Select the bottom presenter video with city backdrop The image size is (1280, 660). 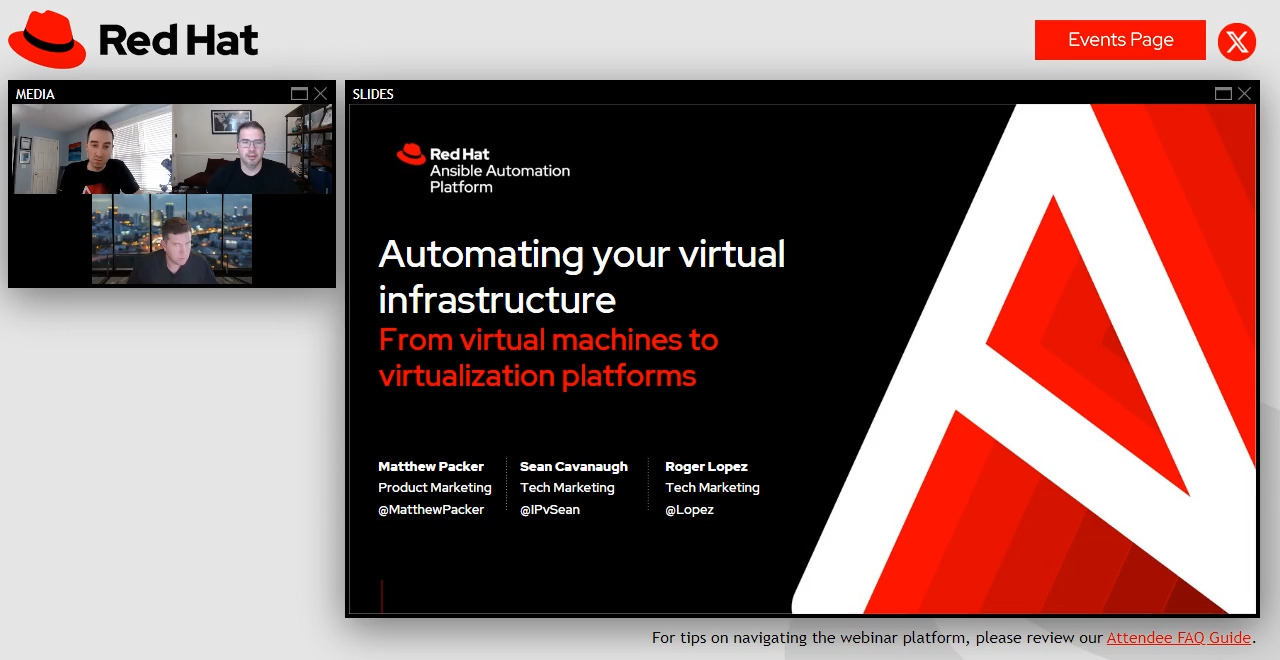[172, 239]
